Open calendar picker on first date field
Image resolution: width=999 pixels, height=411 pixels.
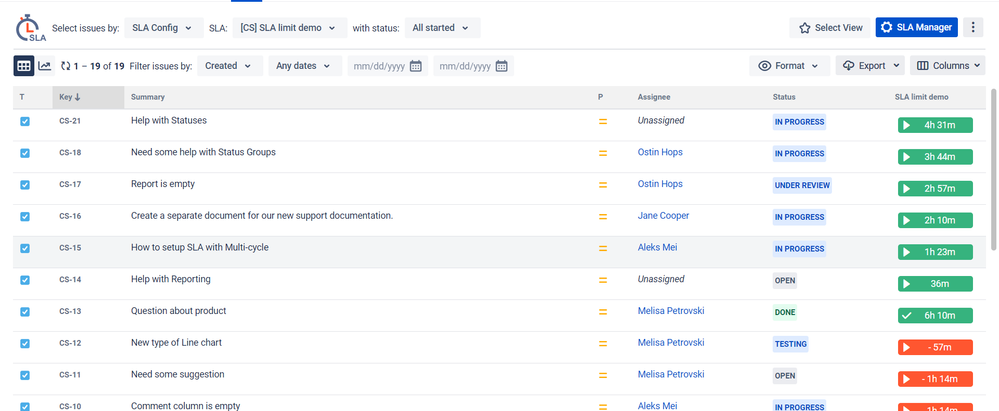415,66
